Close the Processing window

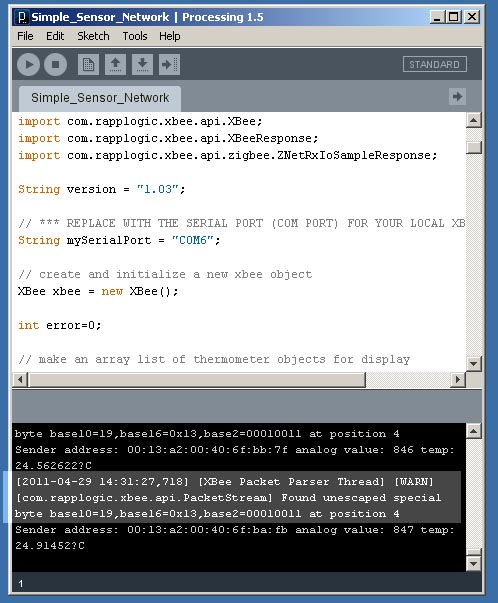click(x=472, y=17)
